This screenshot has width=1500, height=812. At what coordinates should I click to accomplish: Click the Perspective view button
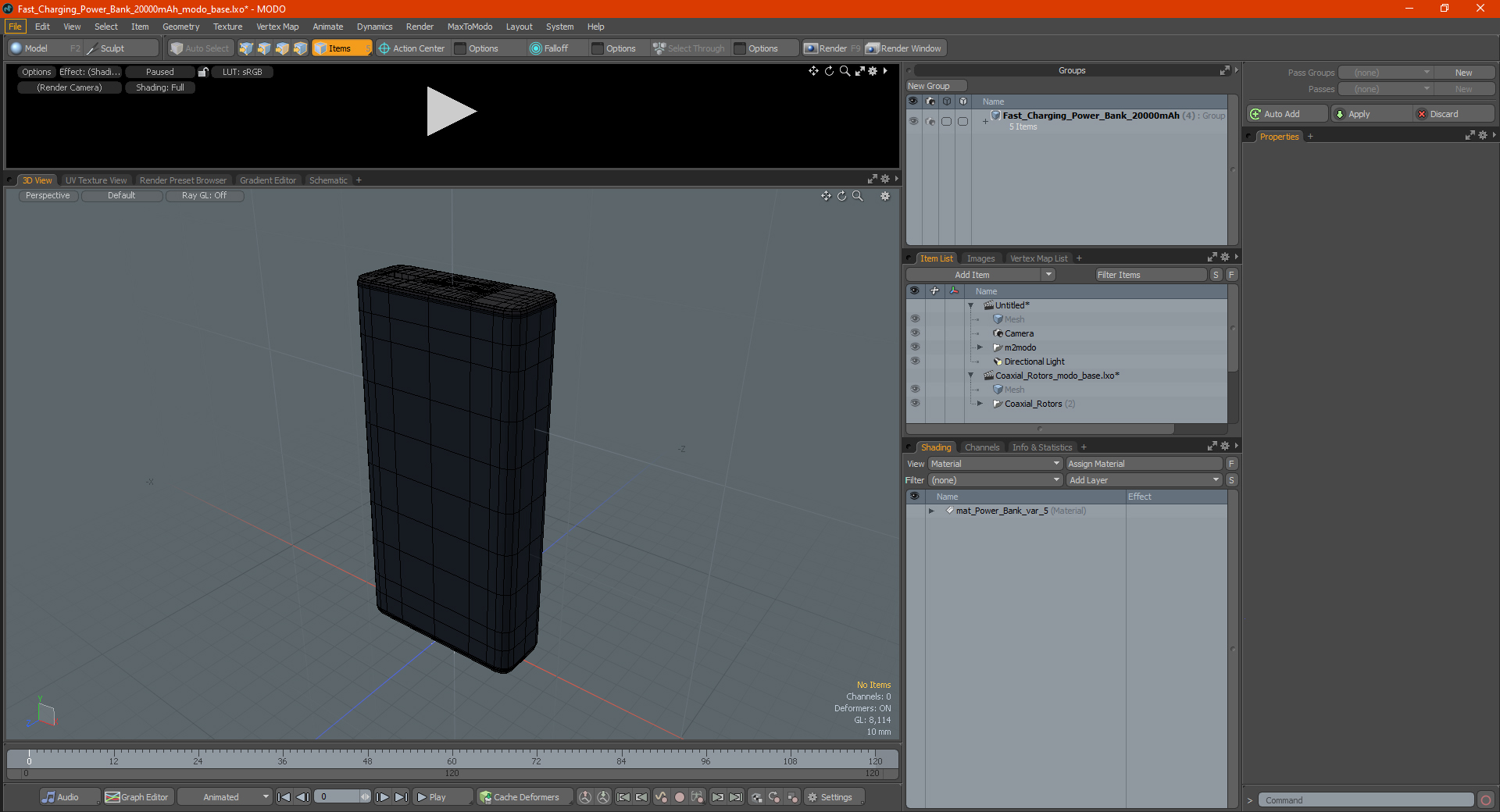pyautogui.click(x=48, y=196)
